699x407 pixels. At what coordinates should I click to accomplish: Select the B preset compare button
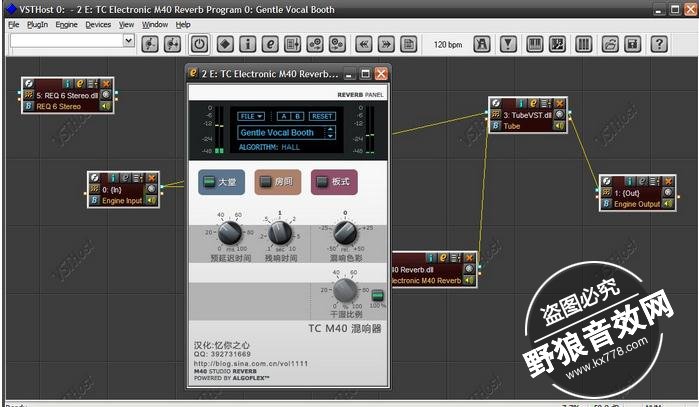pos(297,116)
